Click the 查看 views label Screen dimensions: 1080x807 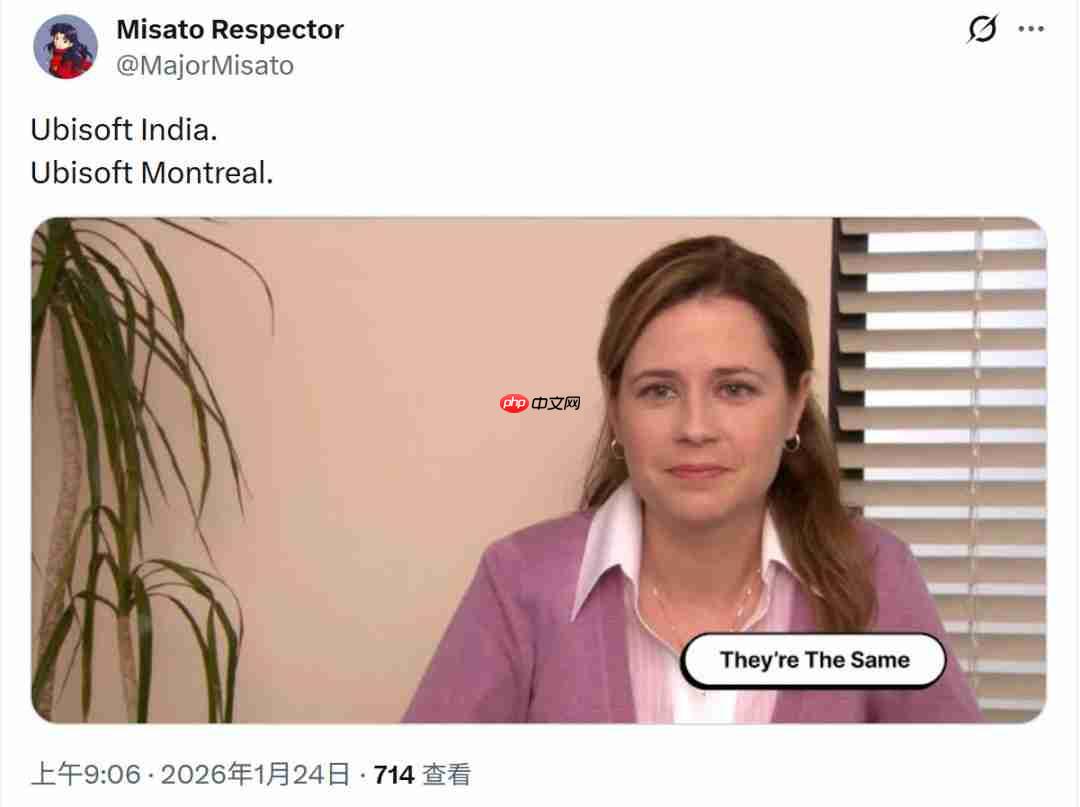pos(446,775)
